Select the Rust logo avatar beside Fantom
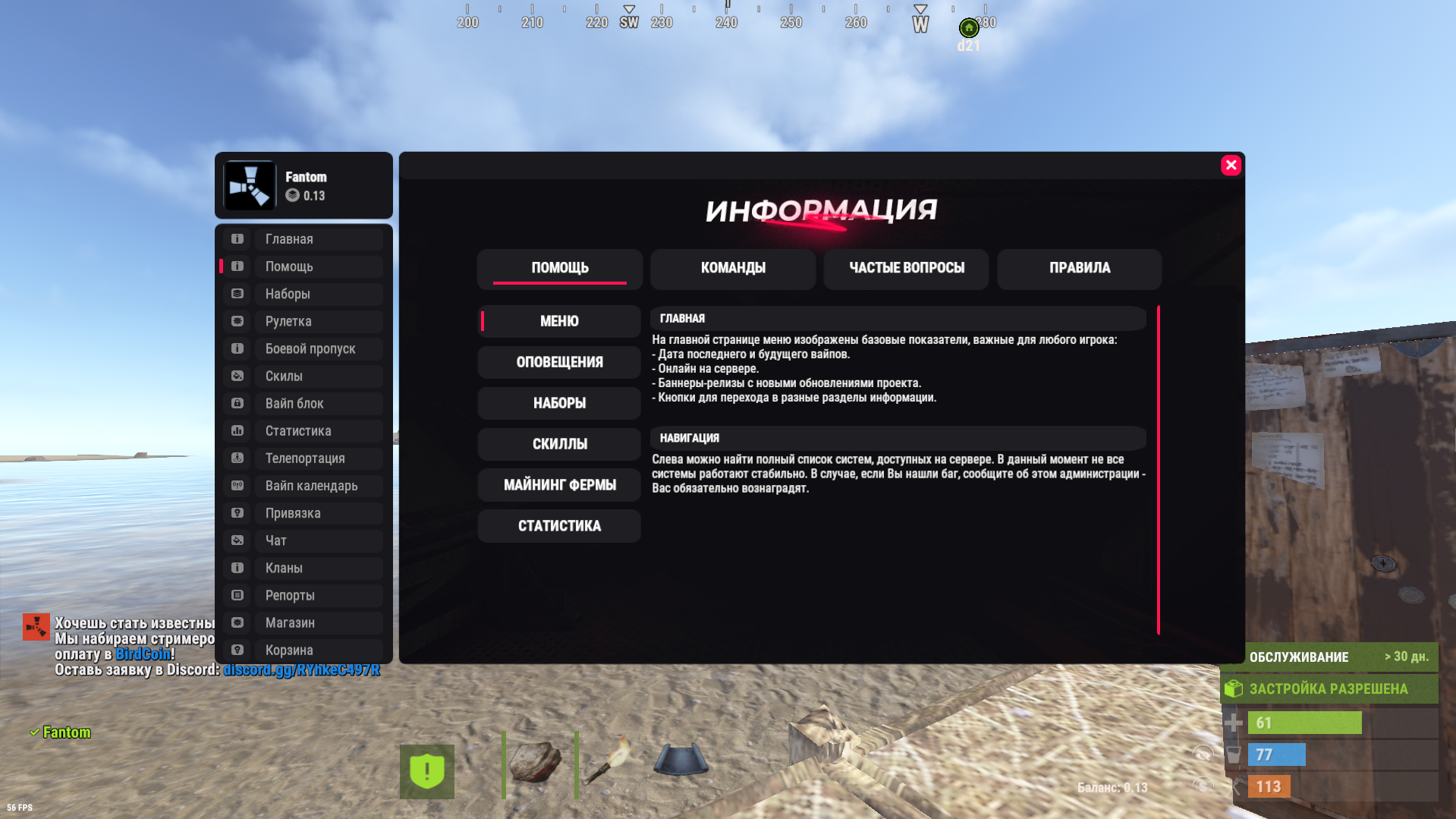This screenshot has height=819, width=1456. [249, 185]
